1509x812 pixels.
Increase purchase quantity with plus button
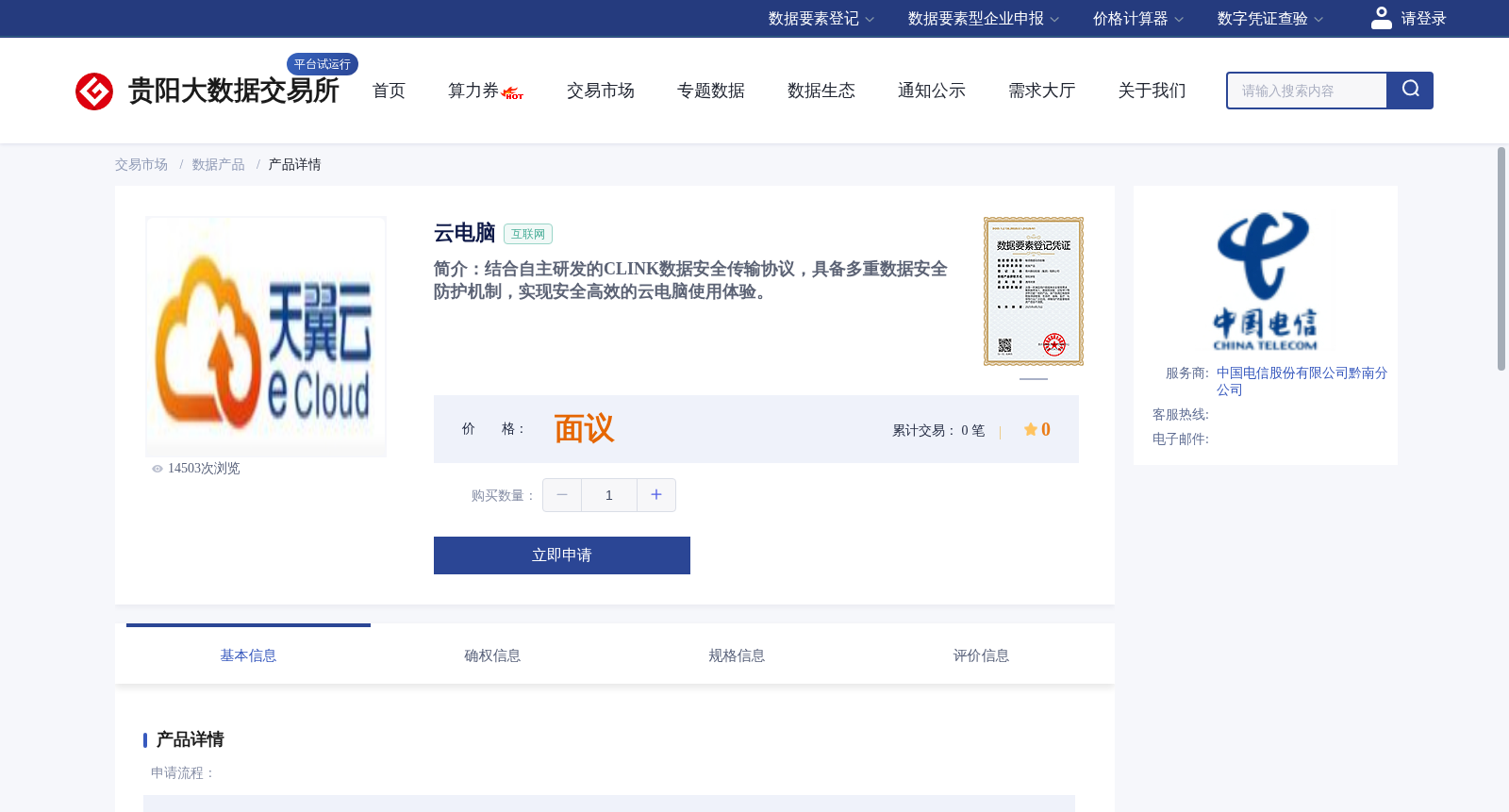click(656, 495)
